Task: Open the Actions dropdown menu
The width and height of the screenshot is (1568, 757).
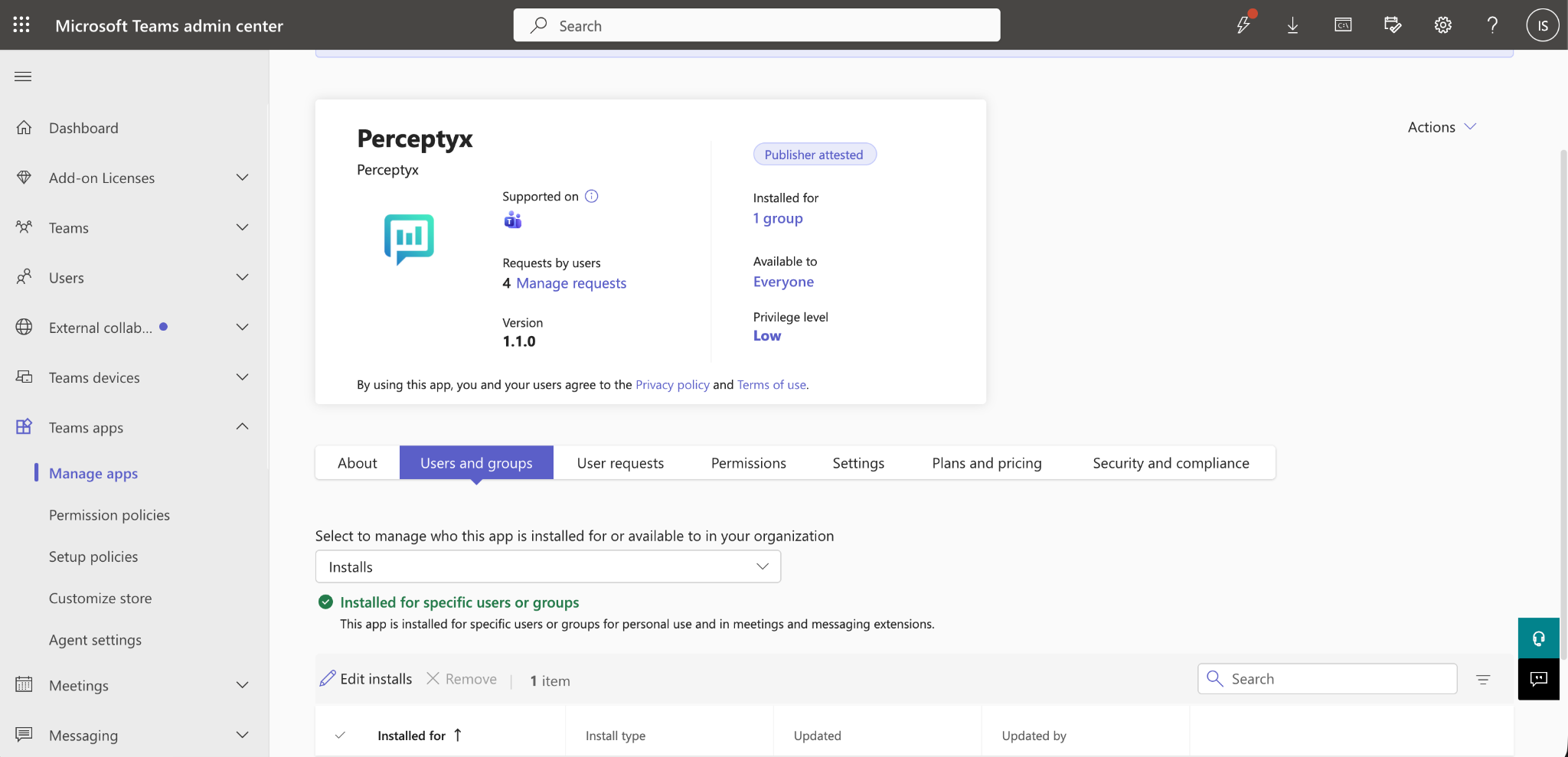Action: click(x=1442, y=127)
